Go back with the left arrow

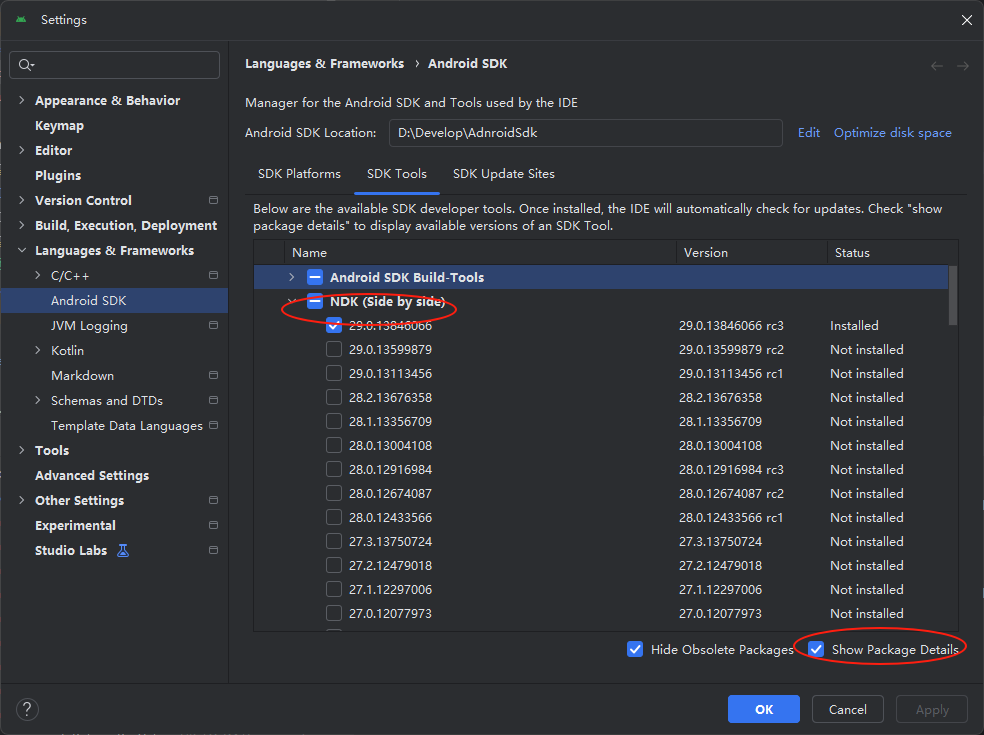pyautogui.click(x=936, y=66)
